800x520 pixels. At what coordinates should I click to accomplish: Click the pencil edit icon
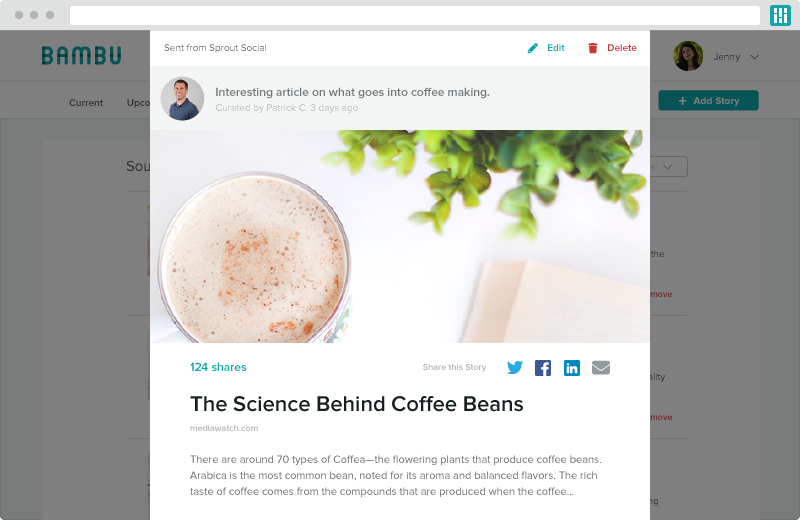tap(533, 48)
